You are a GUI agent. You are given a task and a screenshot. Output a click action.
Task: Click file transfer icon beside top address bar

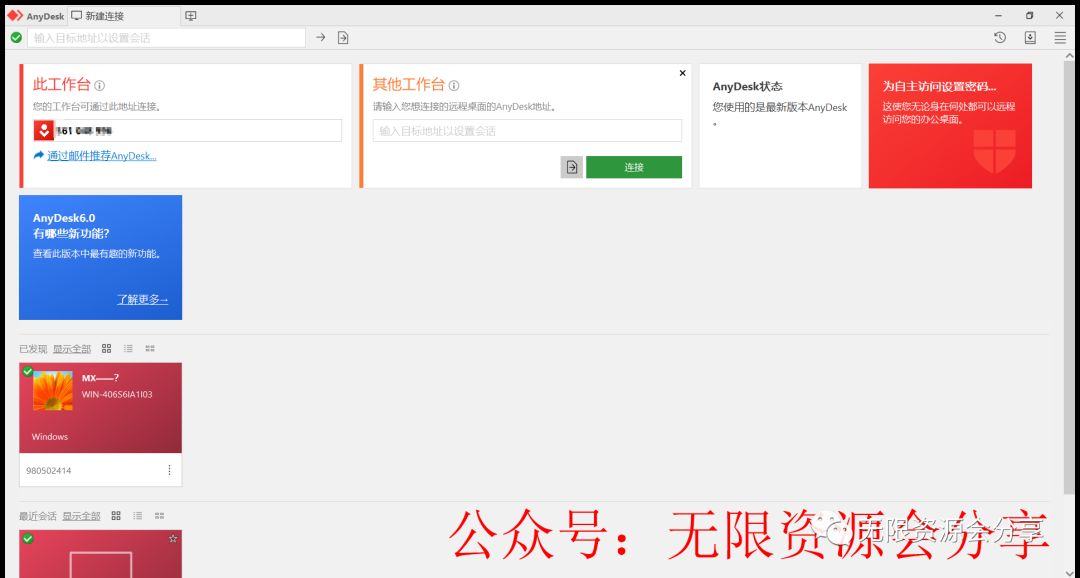pos(343,38)
